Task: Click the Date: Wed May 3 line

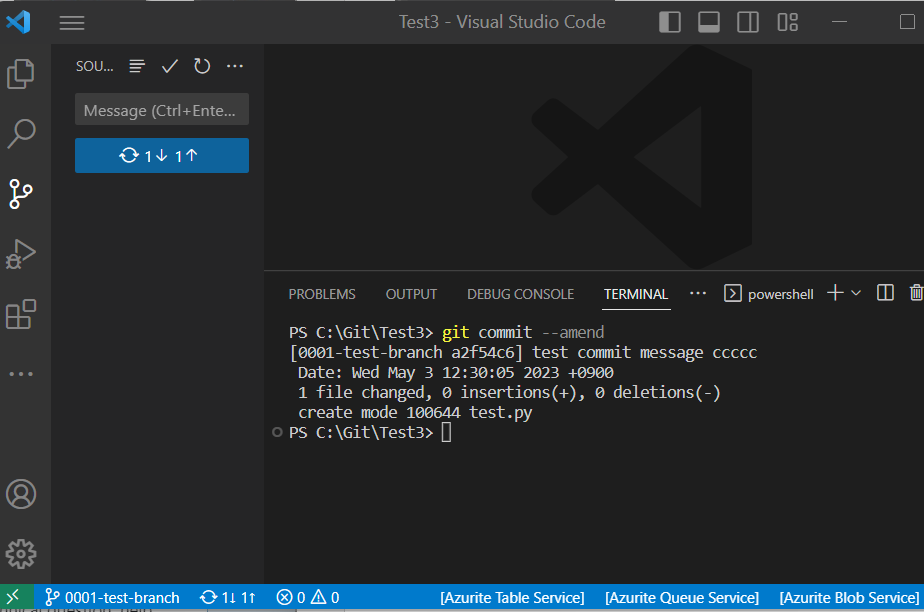Action: point(456,372)
